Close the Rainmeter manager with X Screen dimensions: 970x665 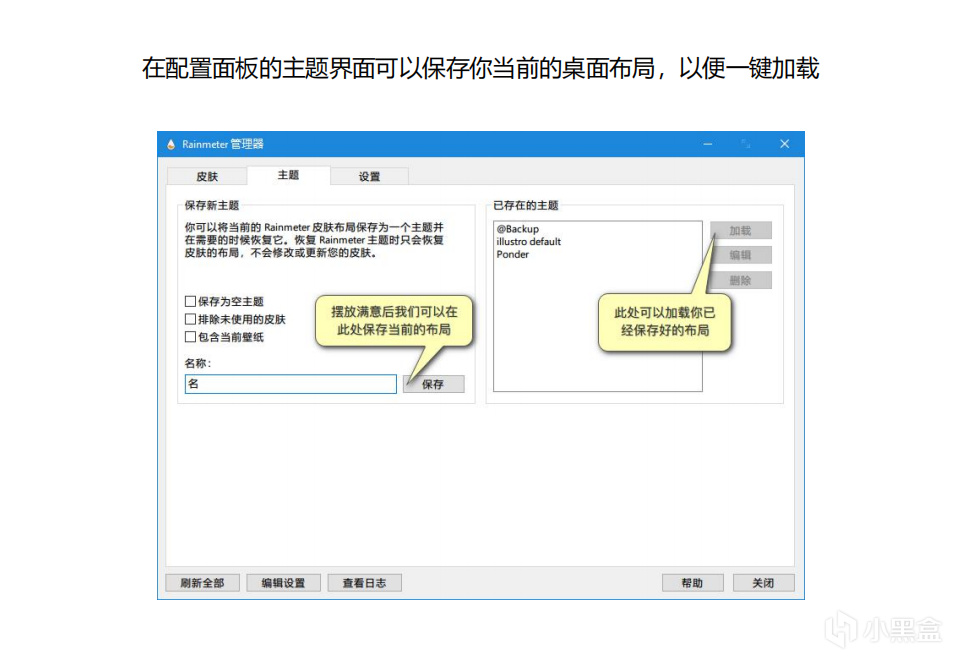pos(784,144)
